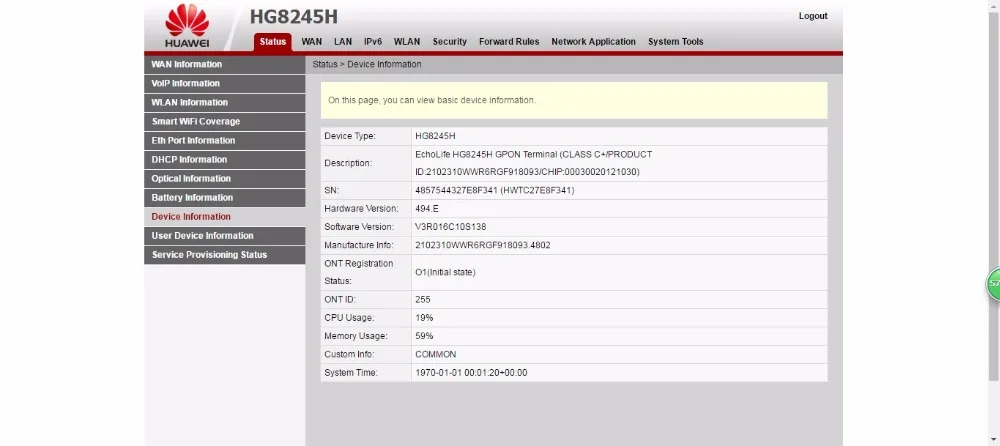Click the Software Version label
This screenshot has height=446, width=1000.
360,227
